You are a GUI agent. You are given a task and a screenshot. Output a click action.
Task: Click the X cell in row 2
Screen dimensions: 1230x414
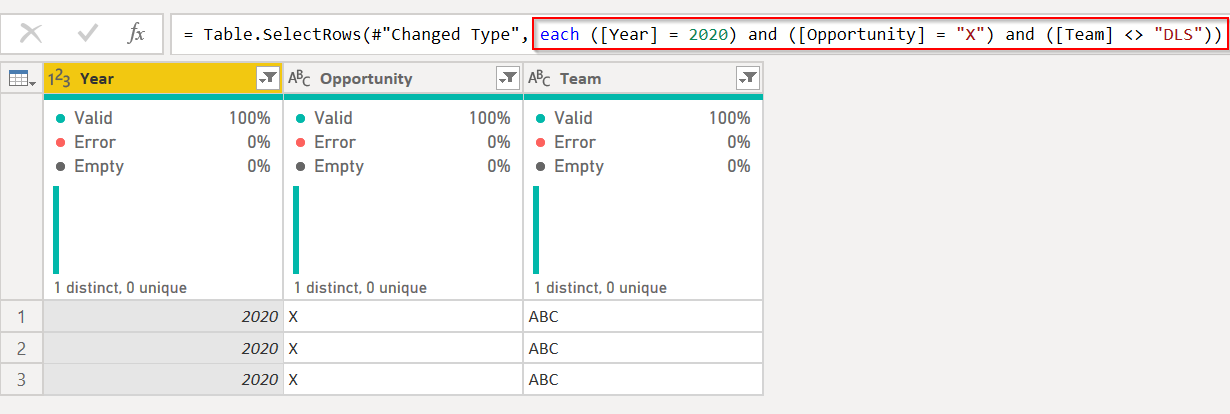(x=403, y=348)
